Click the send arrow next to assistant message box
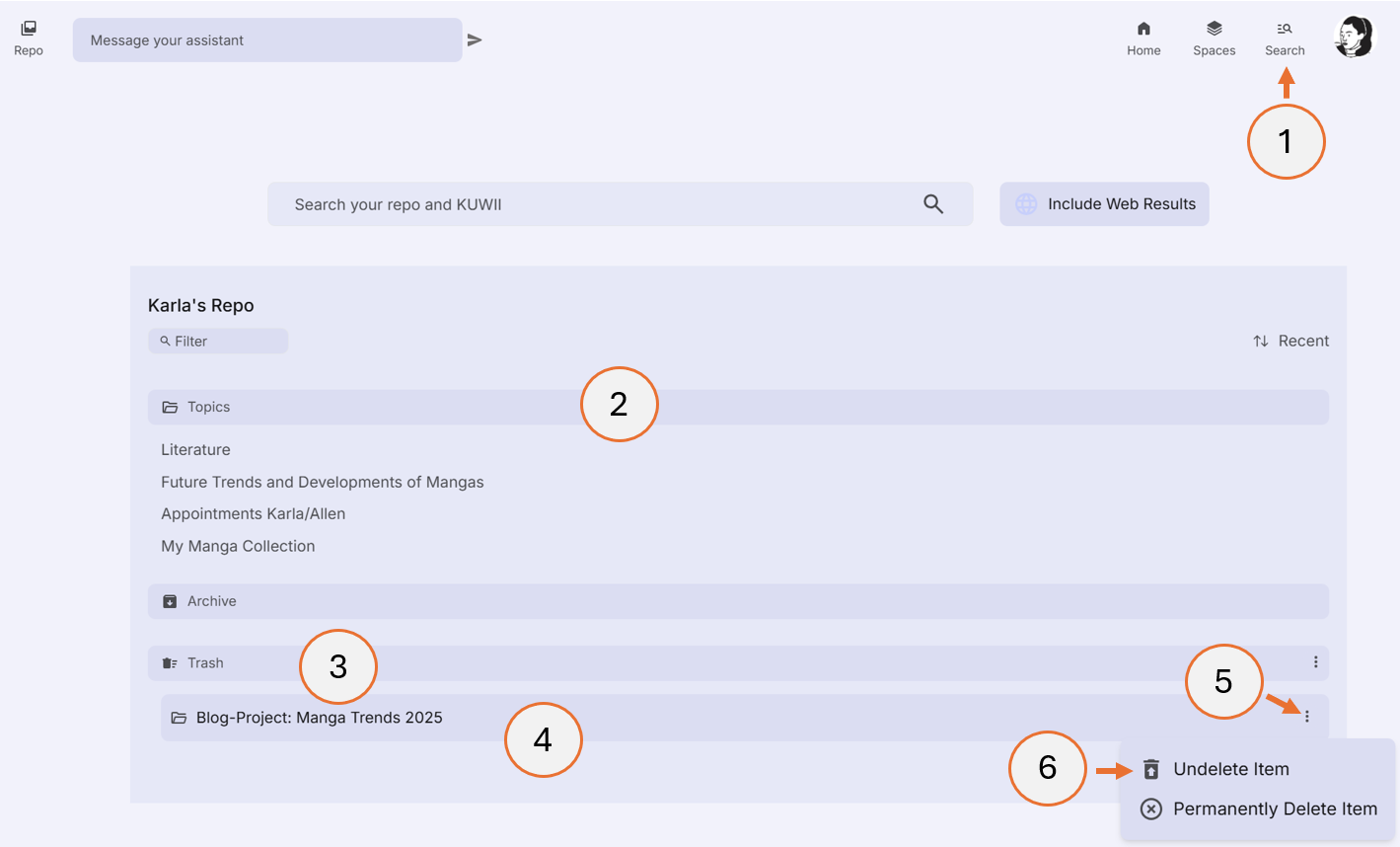Image resolution: width=1400 pixels, height=847 pixels. tap(475, 39)
